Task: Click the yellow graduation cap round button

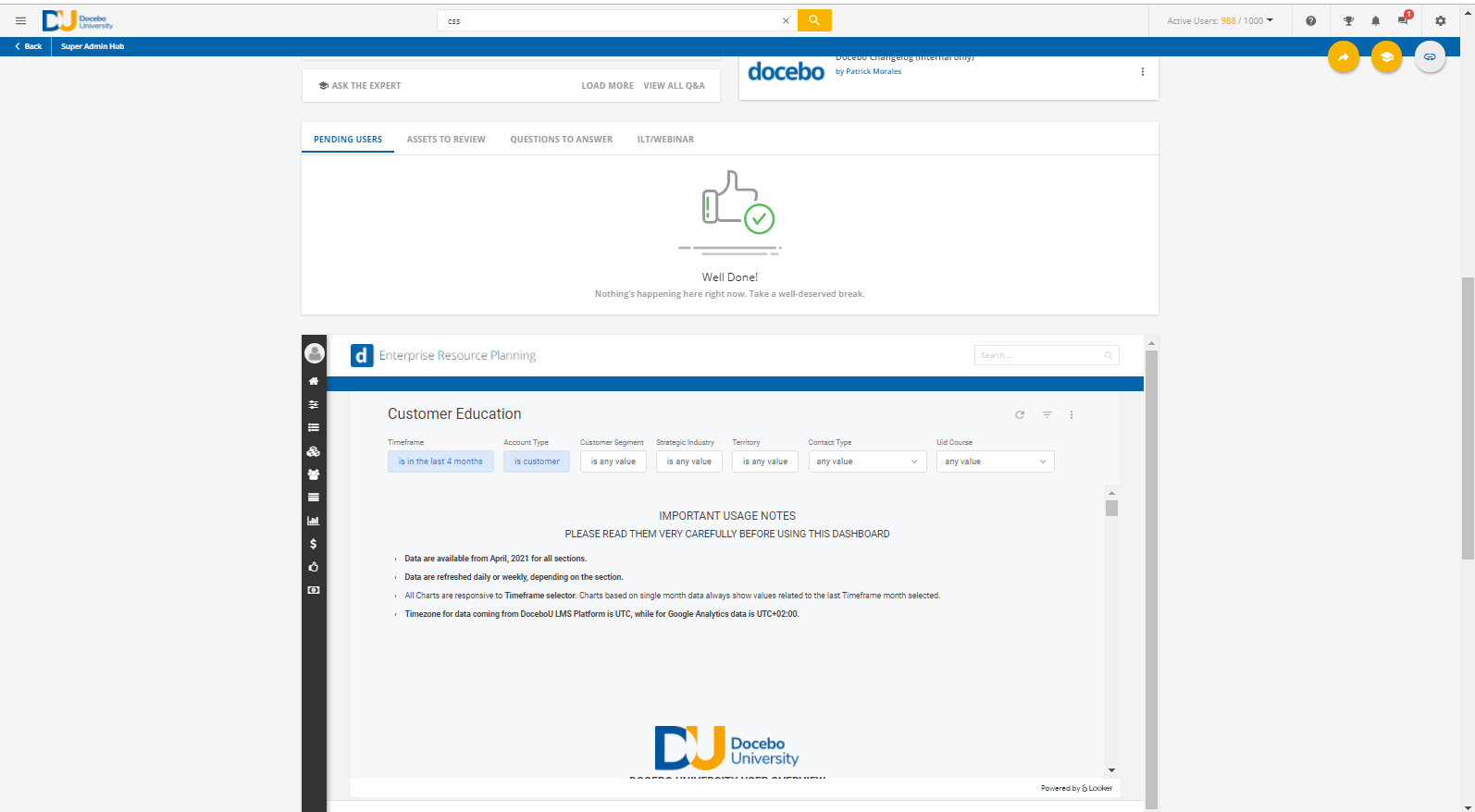Action: [x=1386, y=57]
